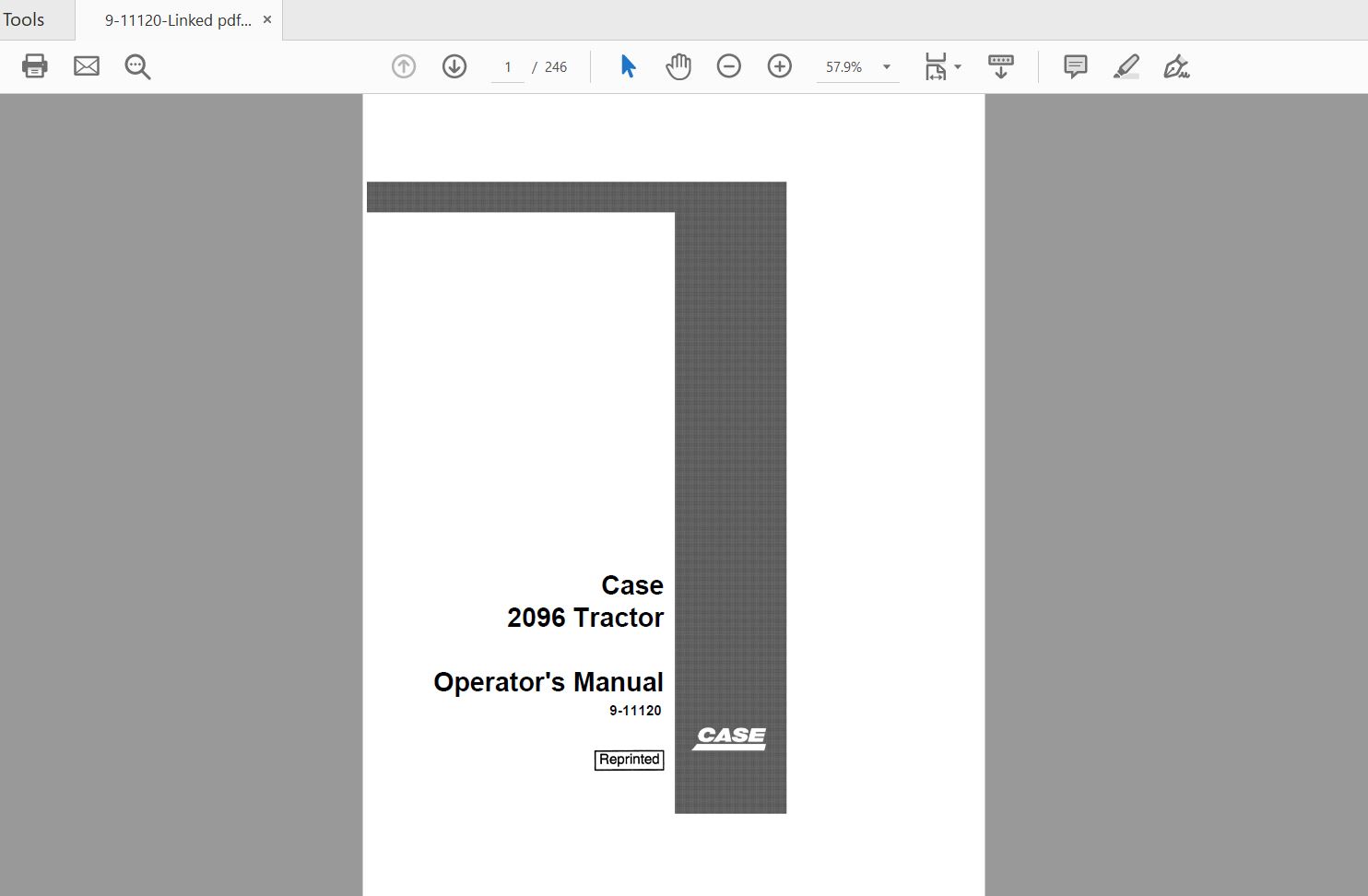
Task: Open the sign document pen tool
Action: (1176, 66)
